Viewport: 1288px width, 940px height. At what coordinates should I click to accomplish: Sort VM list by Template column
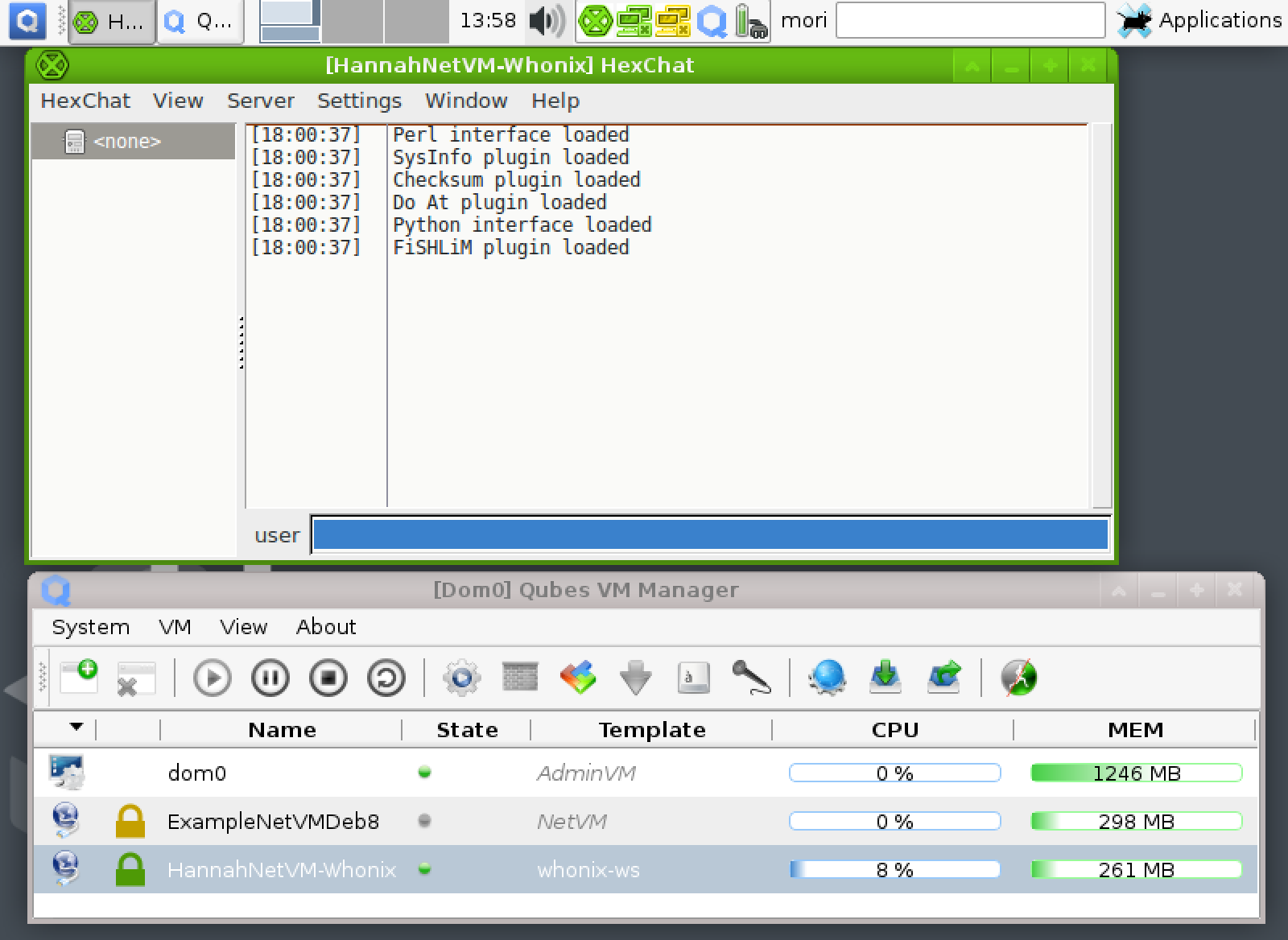pyautogui.click(x=652, y=730)
